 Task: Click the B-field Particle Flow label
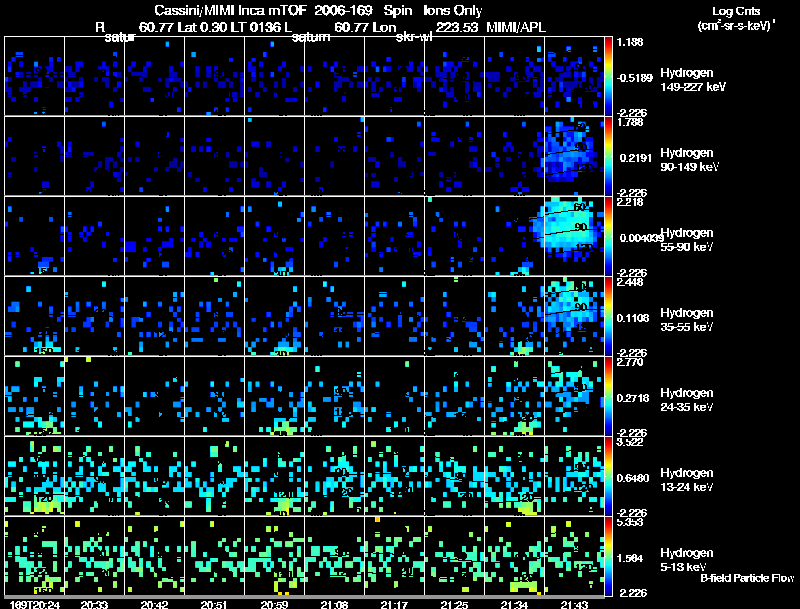tap(746, 578)
